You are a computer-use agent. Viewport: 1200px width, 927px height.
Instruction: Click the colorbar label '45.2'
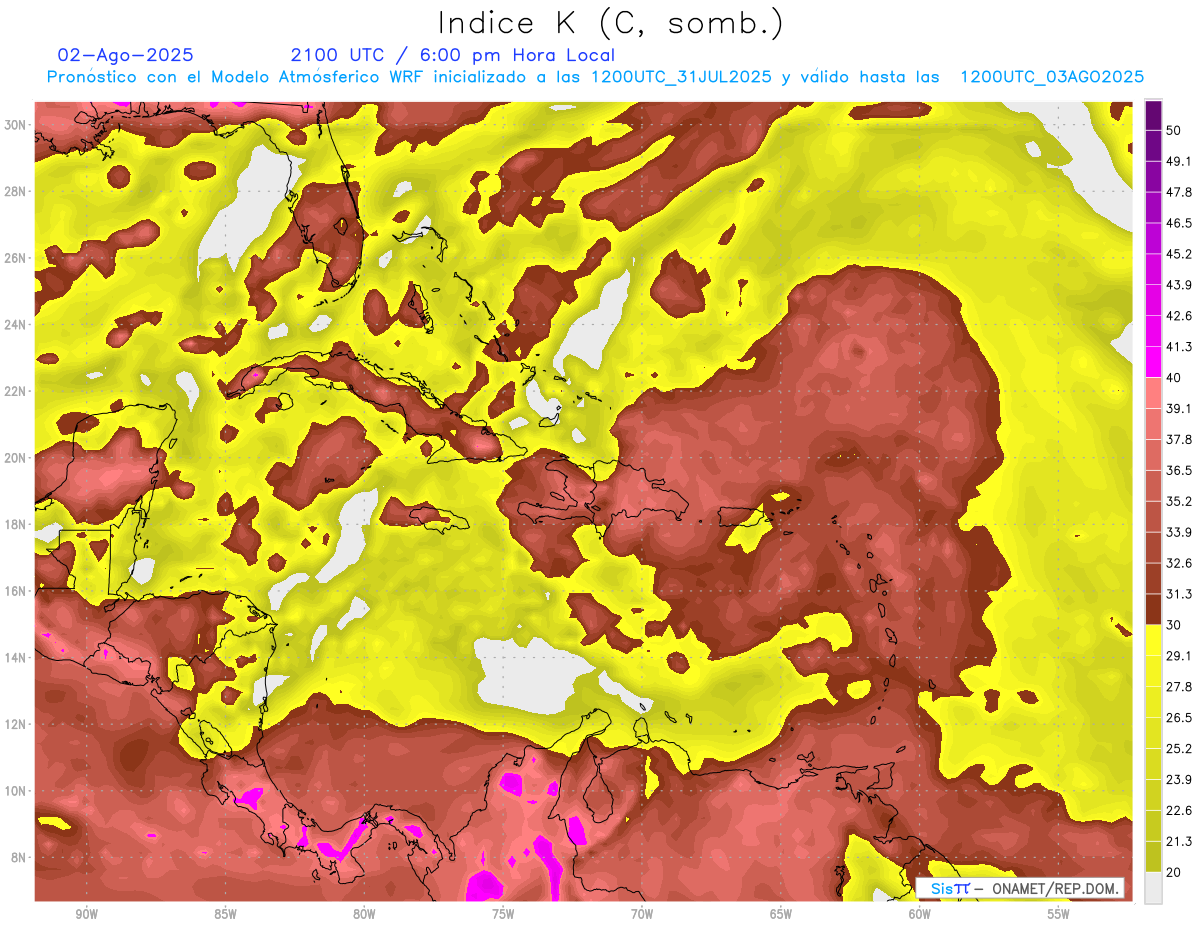tap(1179, 254)
